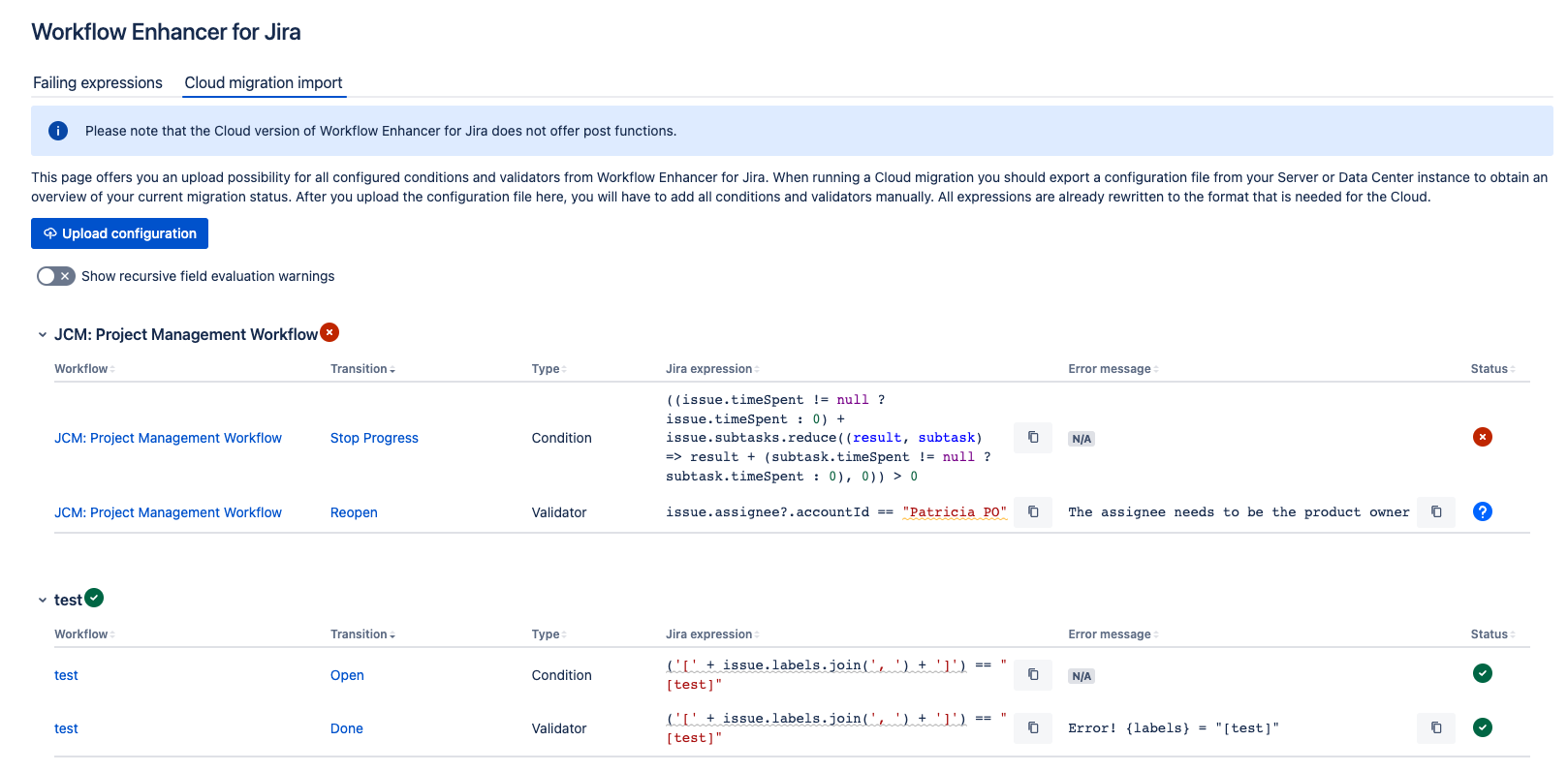1568x772 pixels.
Task: Click the issue.timeSpent Jira expression code
Action: coord(829,438)
